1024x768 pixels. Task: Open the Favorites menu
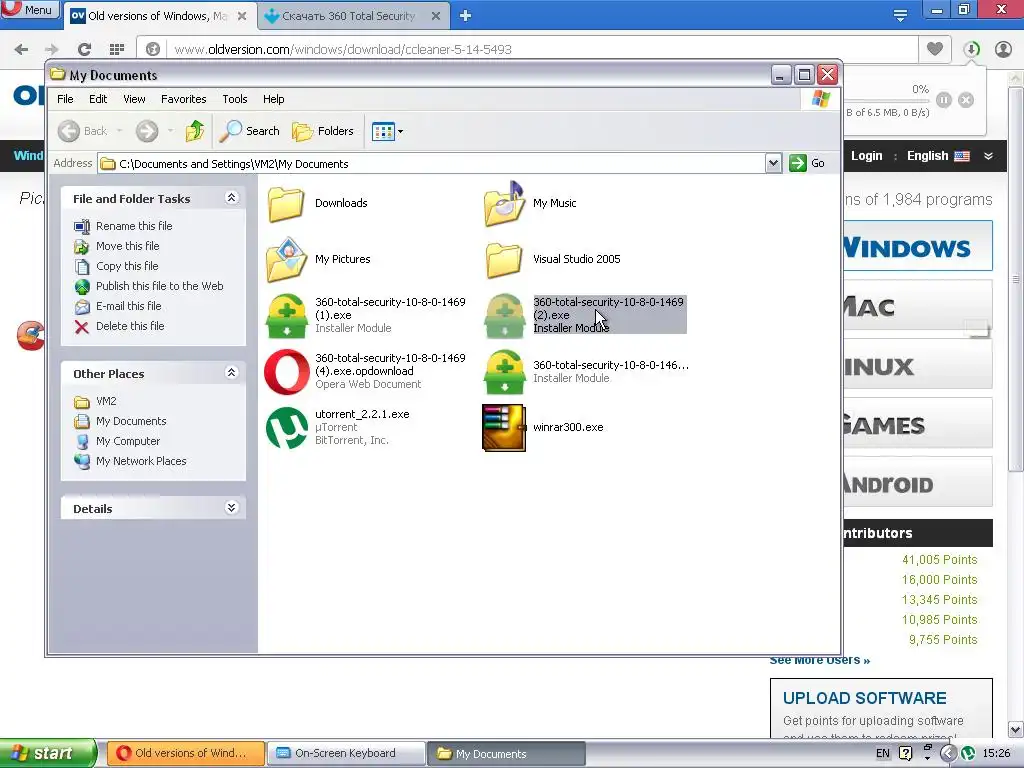tap(184, 99)
